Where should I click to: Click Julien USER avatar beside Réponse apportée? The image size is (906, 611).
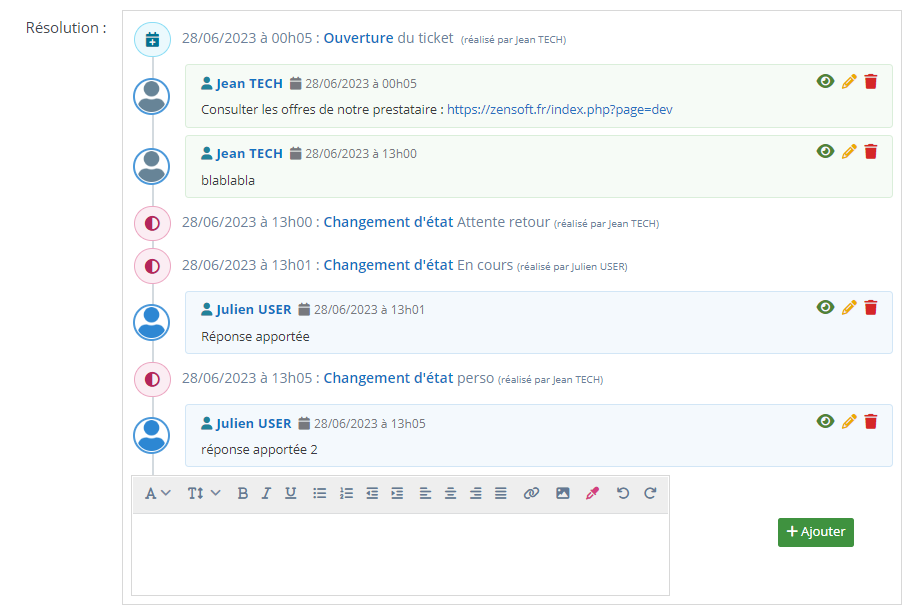pyautogui.click(x=151, y=323)
